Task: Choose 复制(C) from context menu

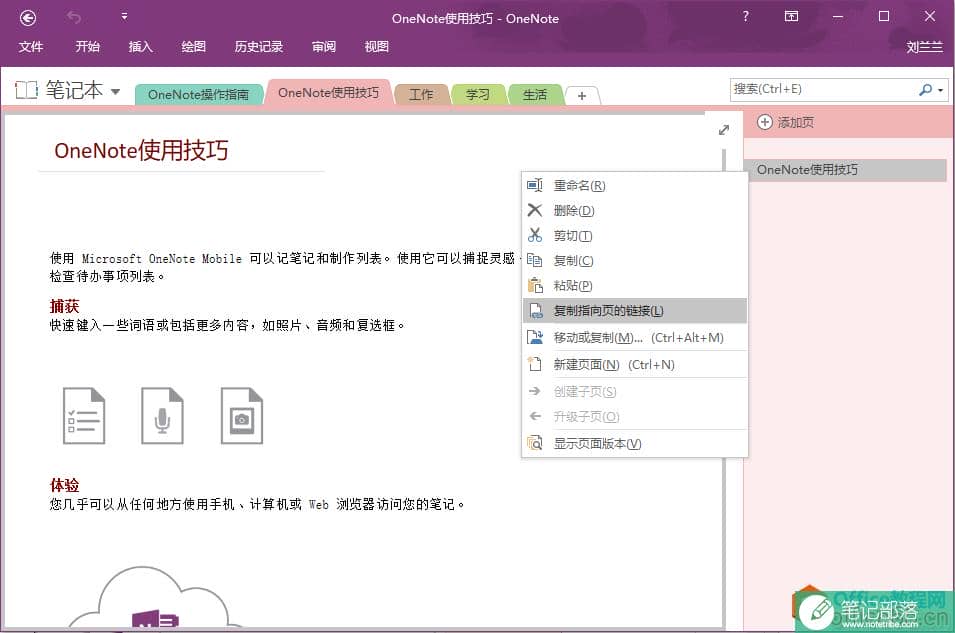Action: (x=635, y=260)
